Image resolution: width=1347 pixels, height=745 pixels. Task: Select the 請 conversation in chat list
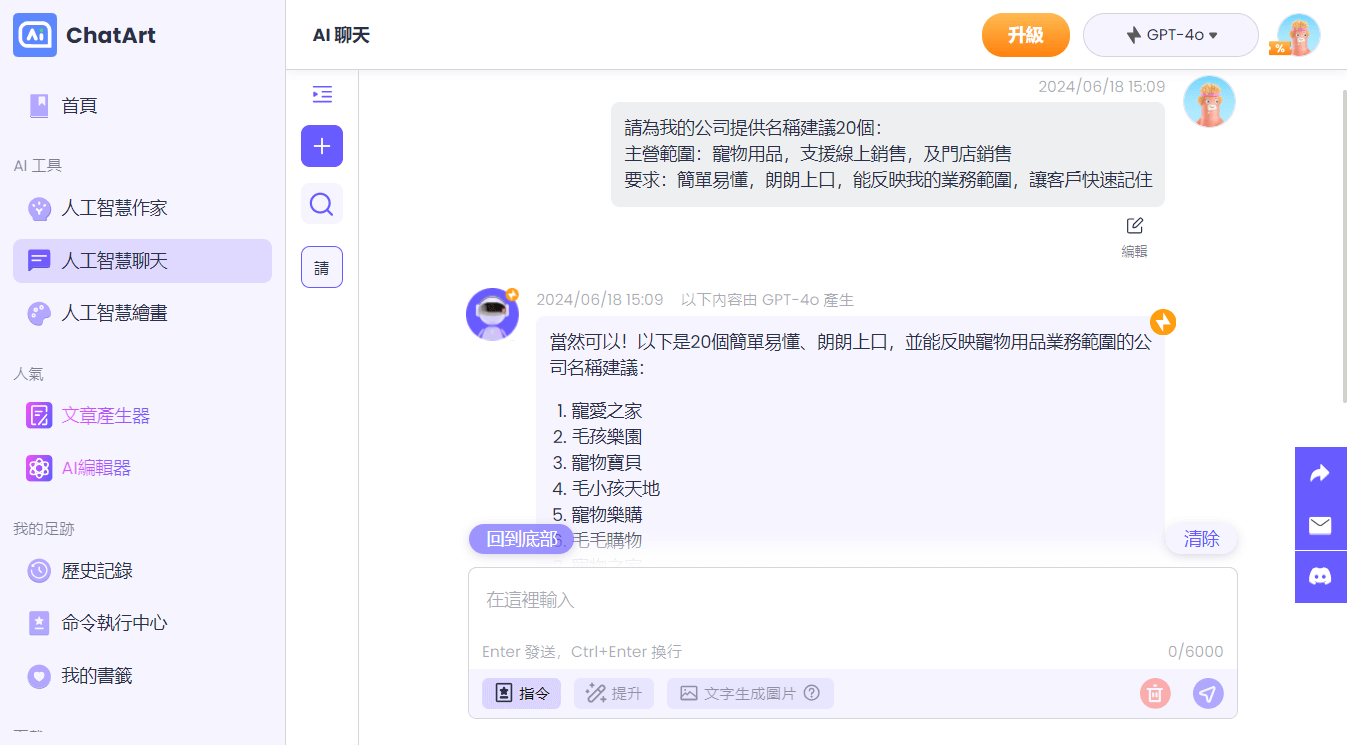pyautogui.click(x=322, y=267)
